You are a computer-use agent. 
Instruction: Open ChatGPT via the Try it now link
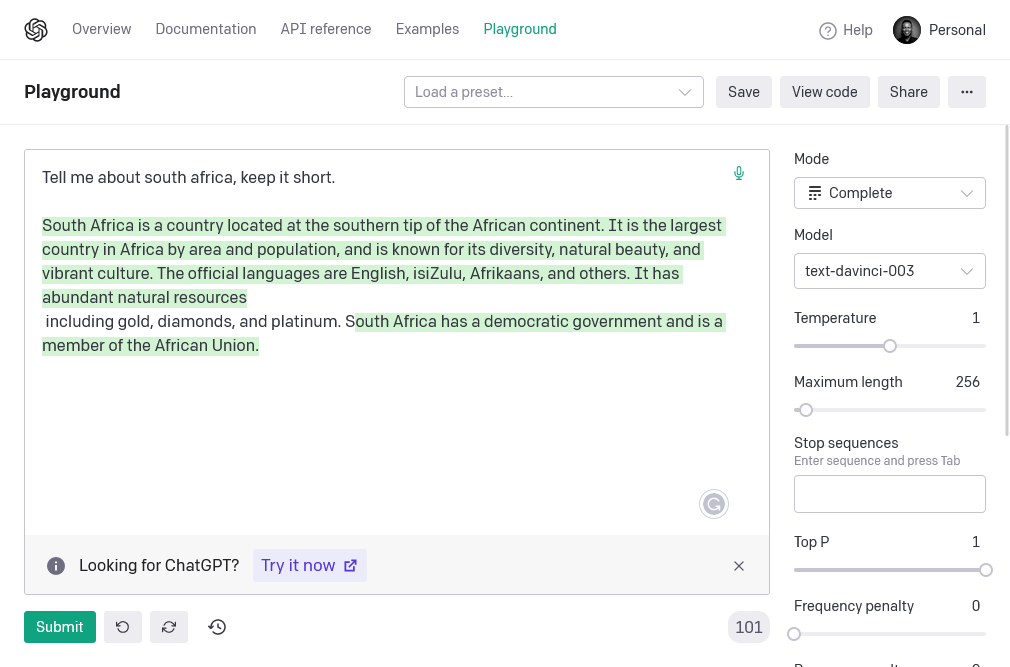click(309, 565)
